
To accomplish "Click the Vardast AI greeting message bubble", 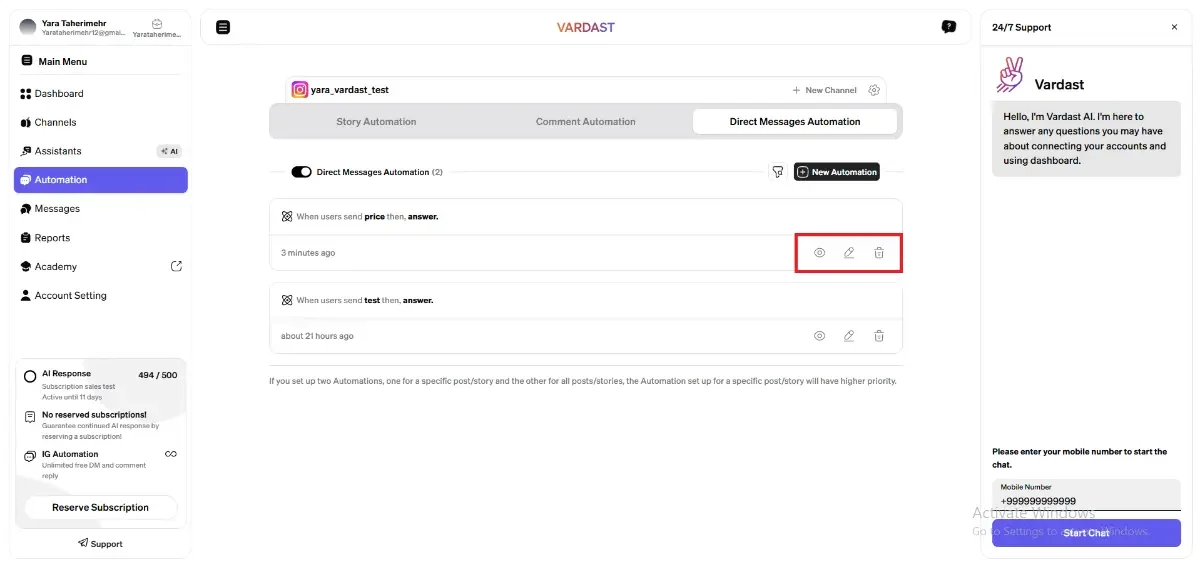I will click(1086, 139).
